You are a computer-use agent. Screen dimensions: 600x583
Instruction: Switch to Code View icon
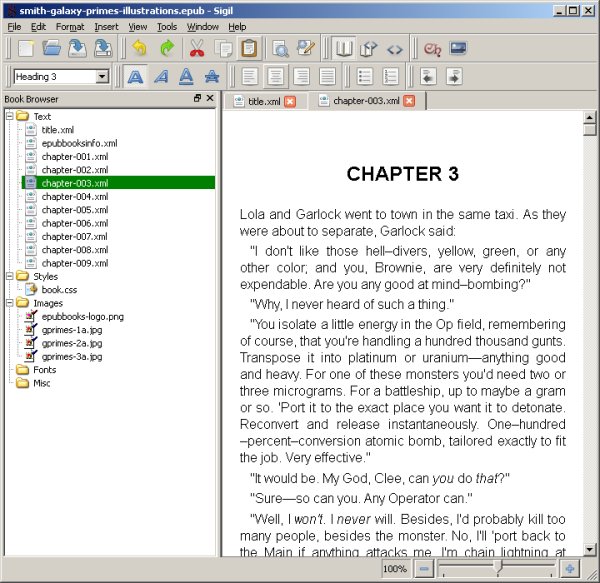395,48
